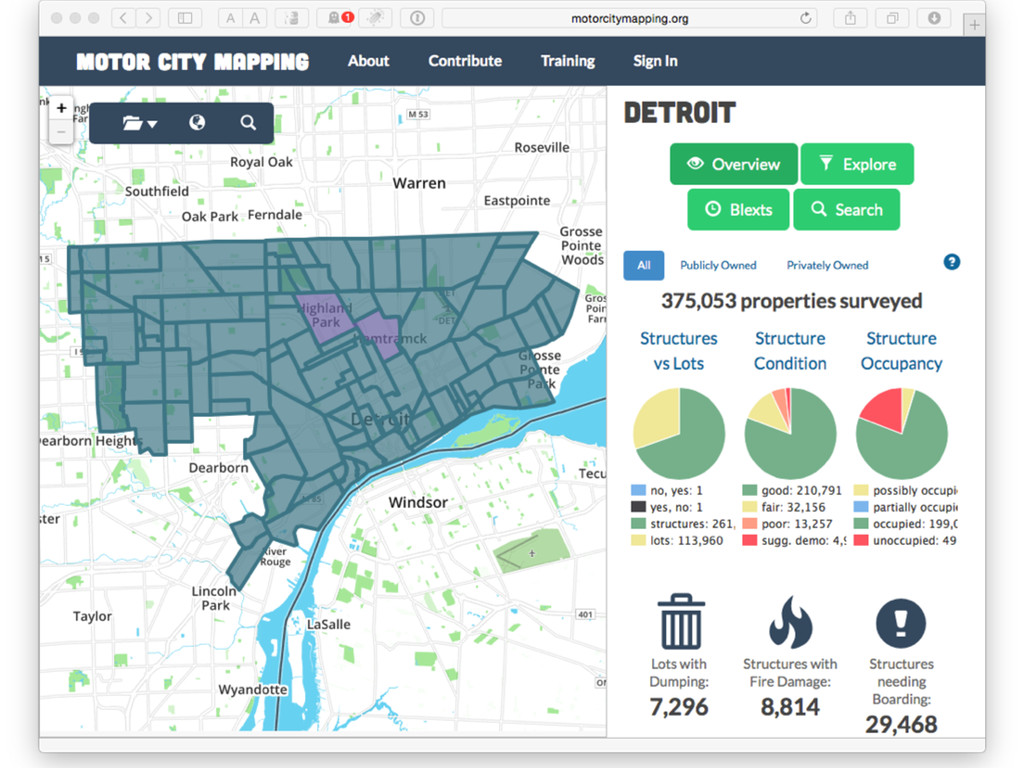This screenshot has width=1024, height=768.
Task: Click the Highland Park purple area on map
Action: pyautogui.click(x=324, y=317)
